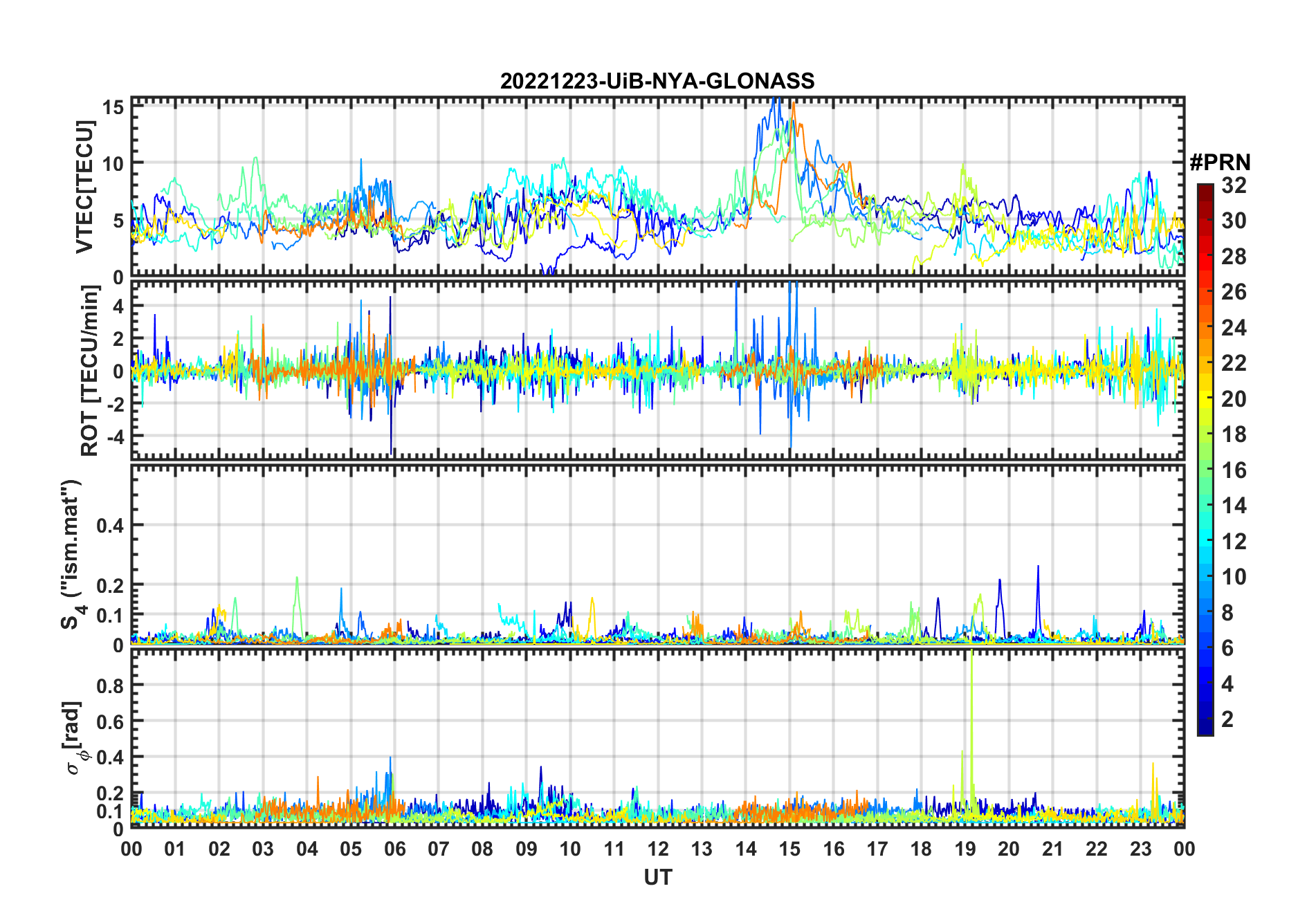Click ROT axis tick label -4
1316x920 pixels.
pyautogui.click(x=115, y=437)
